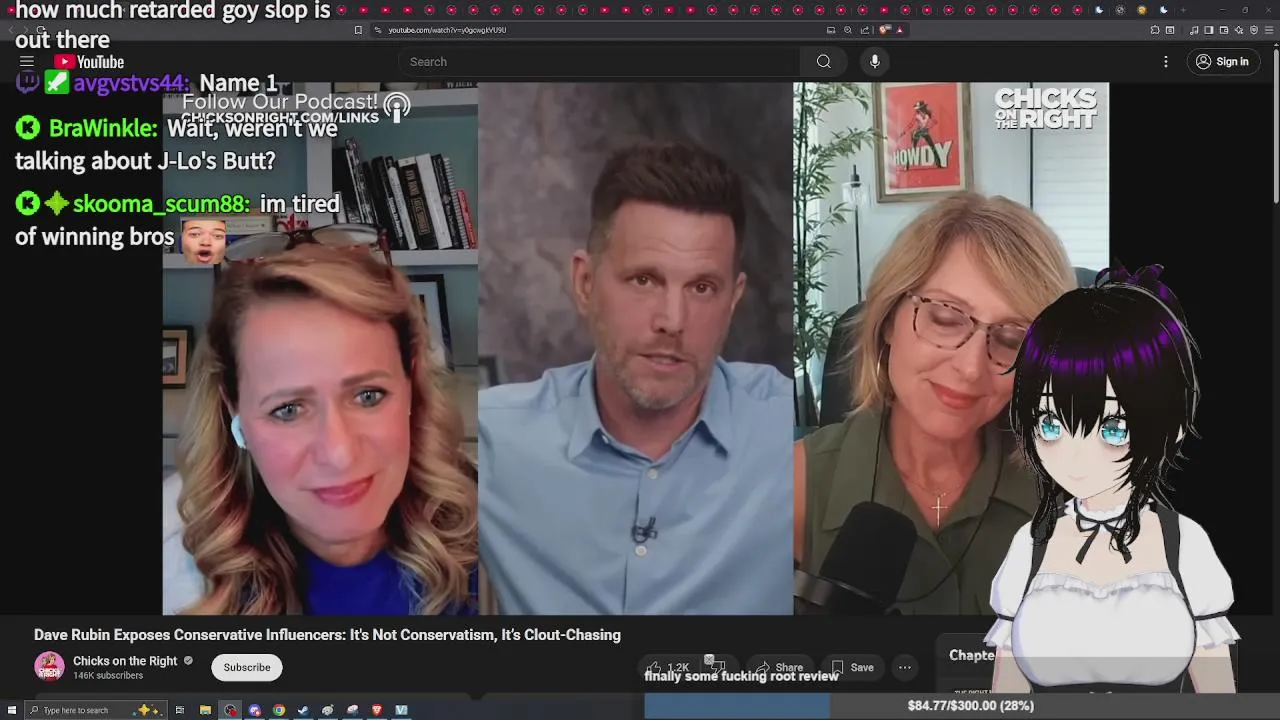Screen dimensions: 1280x720
Task: Bookmark page using icon left of URL
Action: coord(358,30)
